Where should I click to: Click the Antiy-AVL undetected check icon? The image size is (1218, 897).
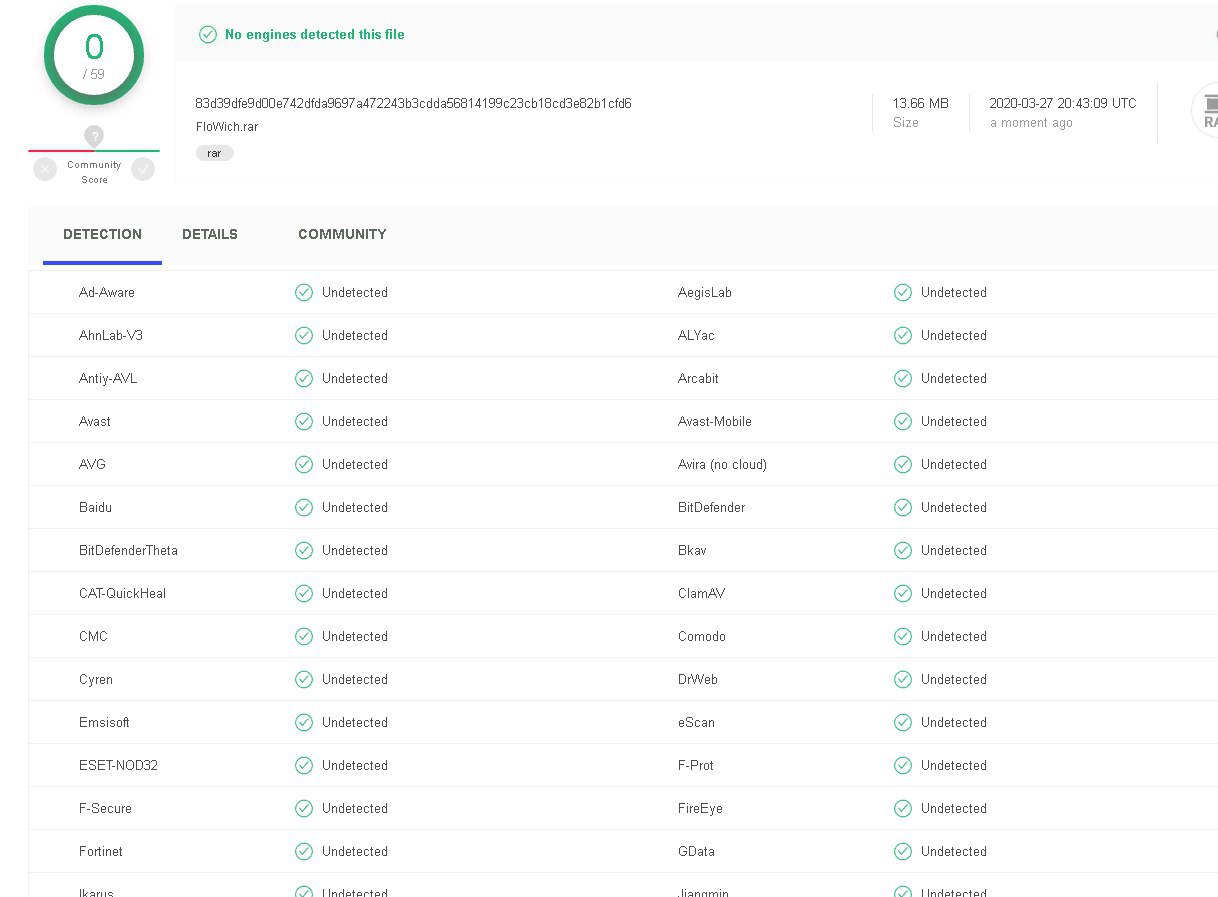(x=304, y=378)
